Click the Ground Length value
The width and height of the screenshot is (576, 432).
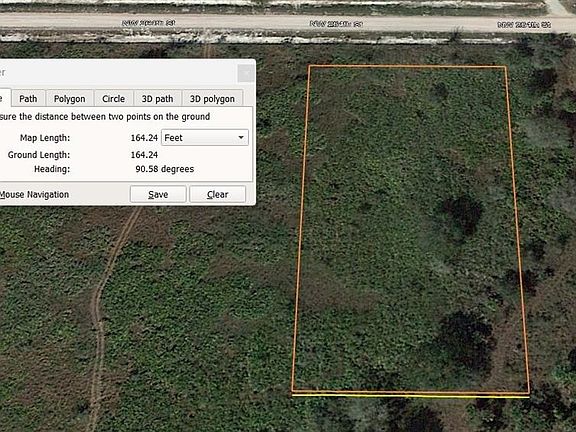click(144, 155)
